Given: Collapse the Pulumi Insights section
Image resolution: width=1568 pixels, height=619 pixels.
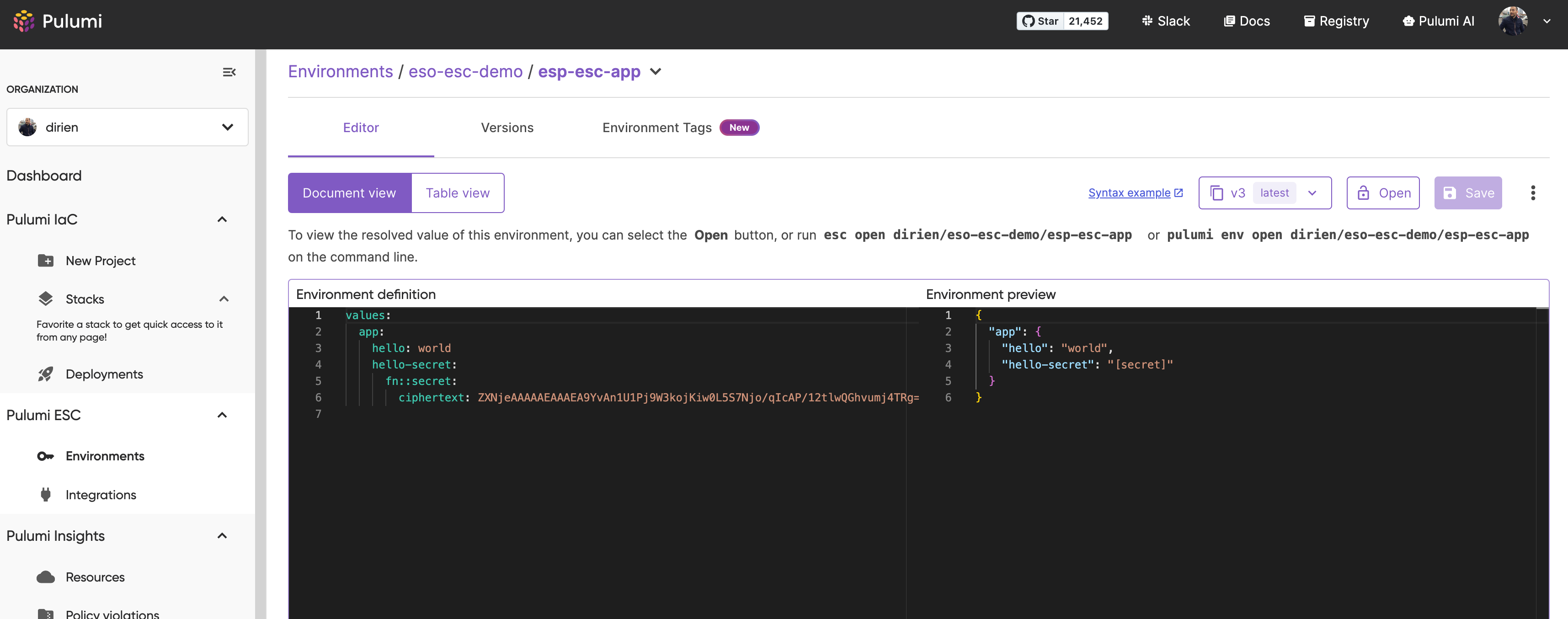Looking at the screenshot, I should [x=222, y=536].
